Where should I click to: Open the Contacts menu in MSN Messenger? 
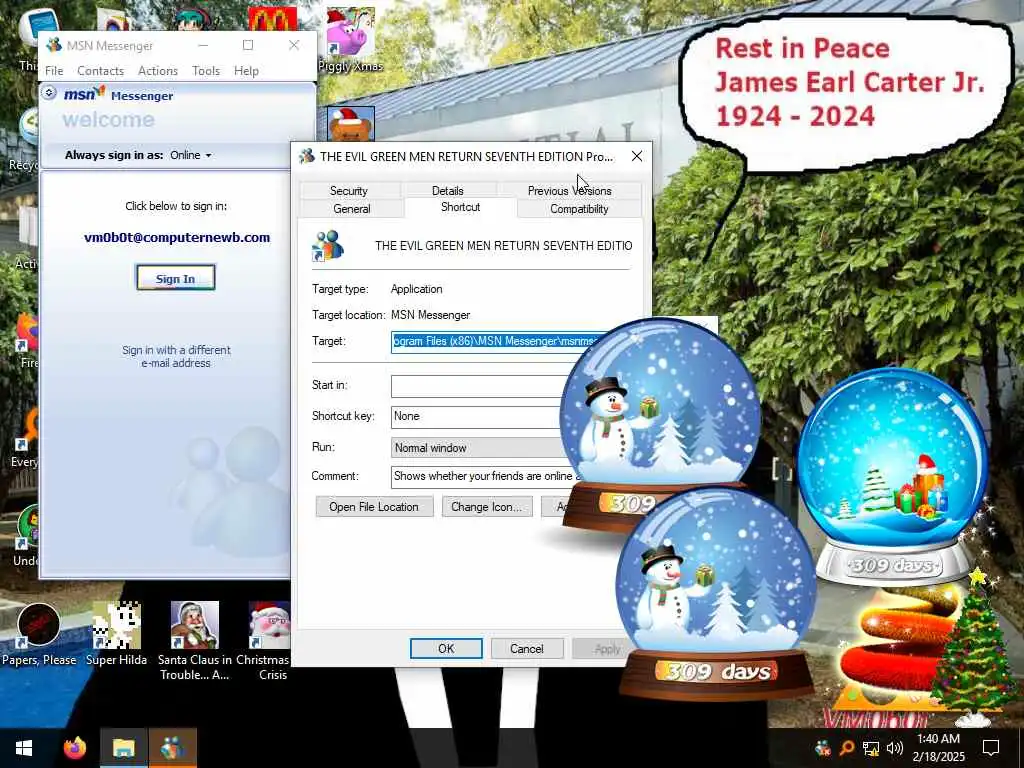click(x=101, y=71)
